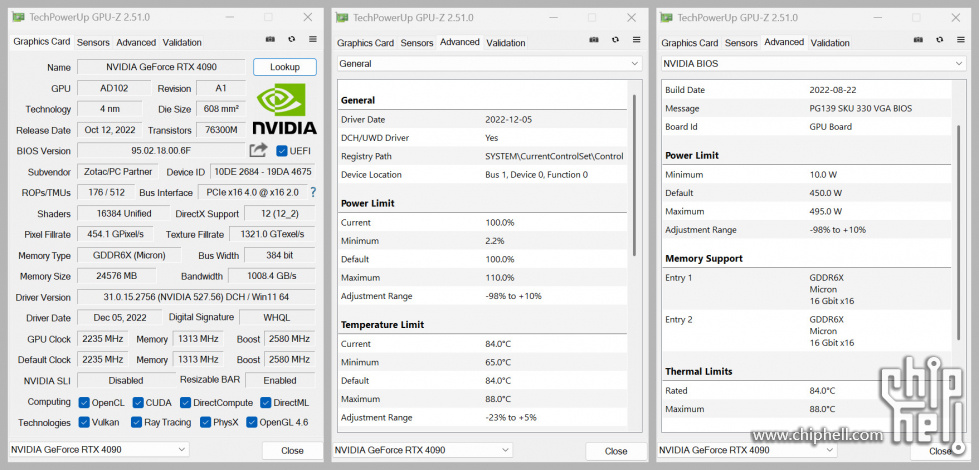Screen dimensions: 979x470
Task: Click the BIOS Version field 95.02.18.00.6F
Action: point(162,150)
